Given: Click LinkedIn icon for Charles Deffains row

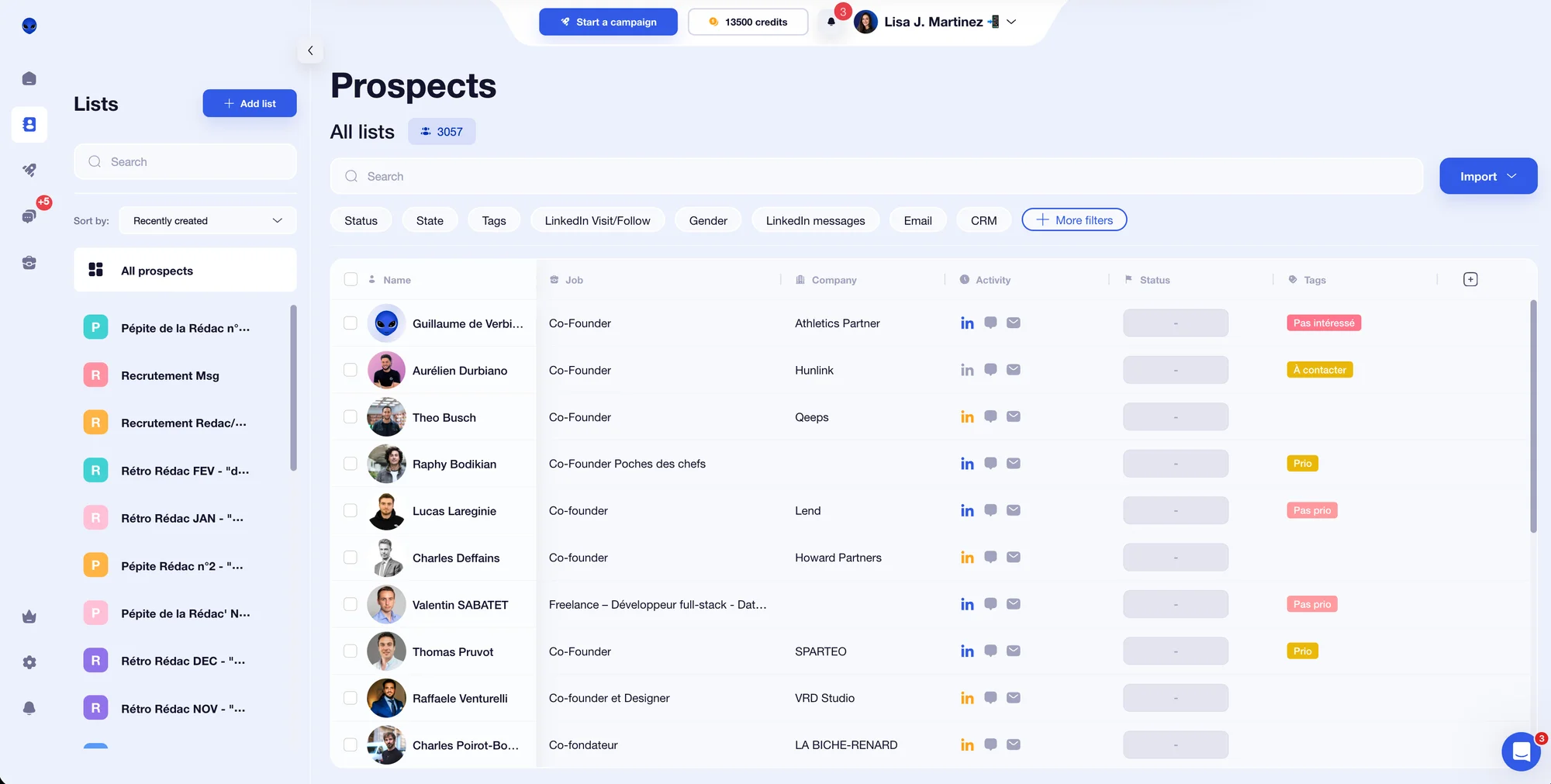Looking at the screenshot, I should [967, 557].
